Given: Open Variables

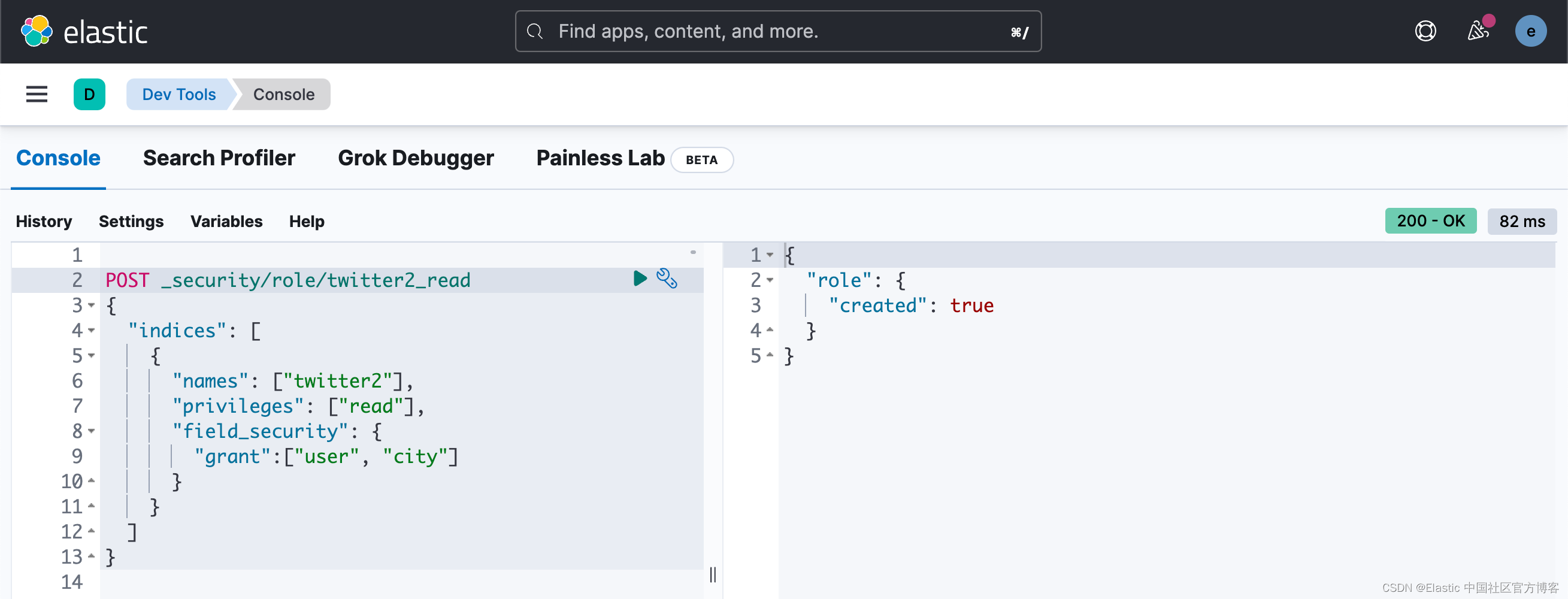Looking at the screenshot, I should click(x=226, y=222).
